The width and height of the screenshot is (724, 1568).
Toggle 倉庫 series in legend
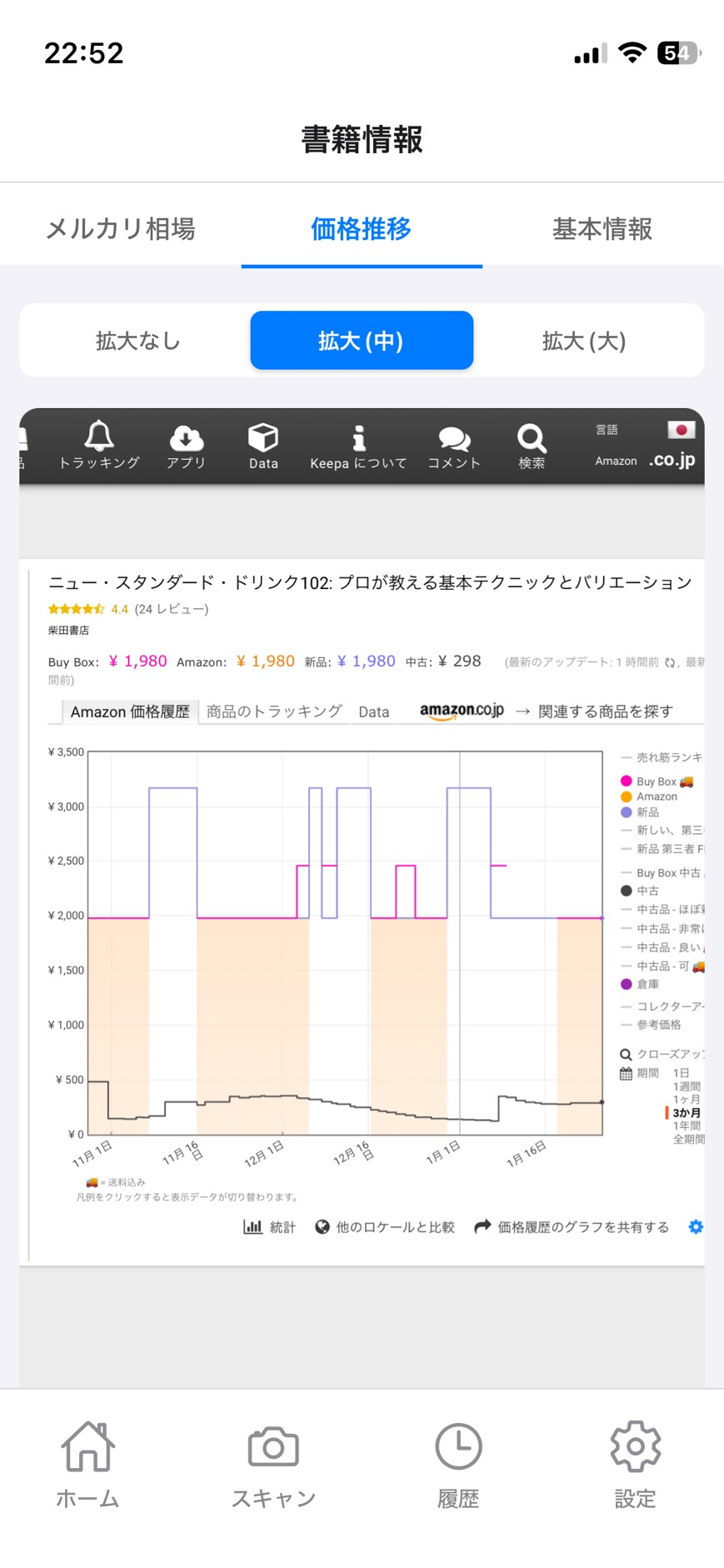coord(640,984)
